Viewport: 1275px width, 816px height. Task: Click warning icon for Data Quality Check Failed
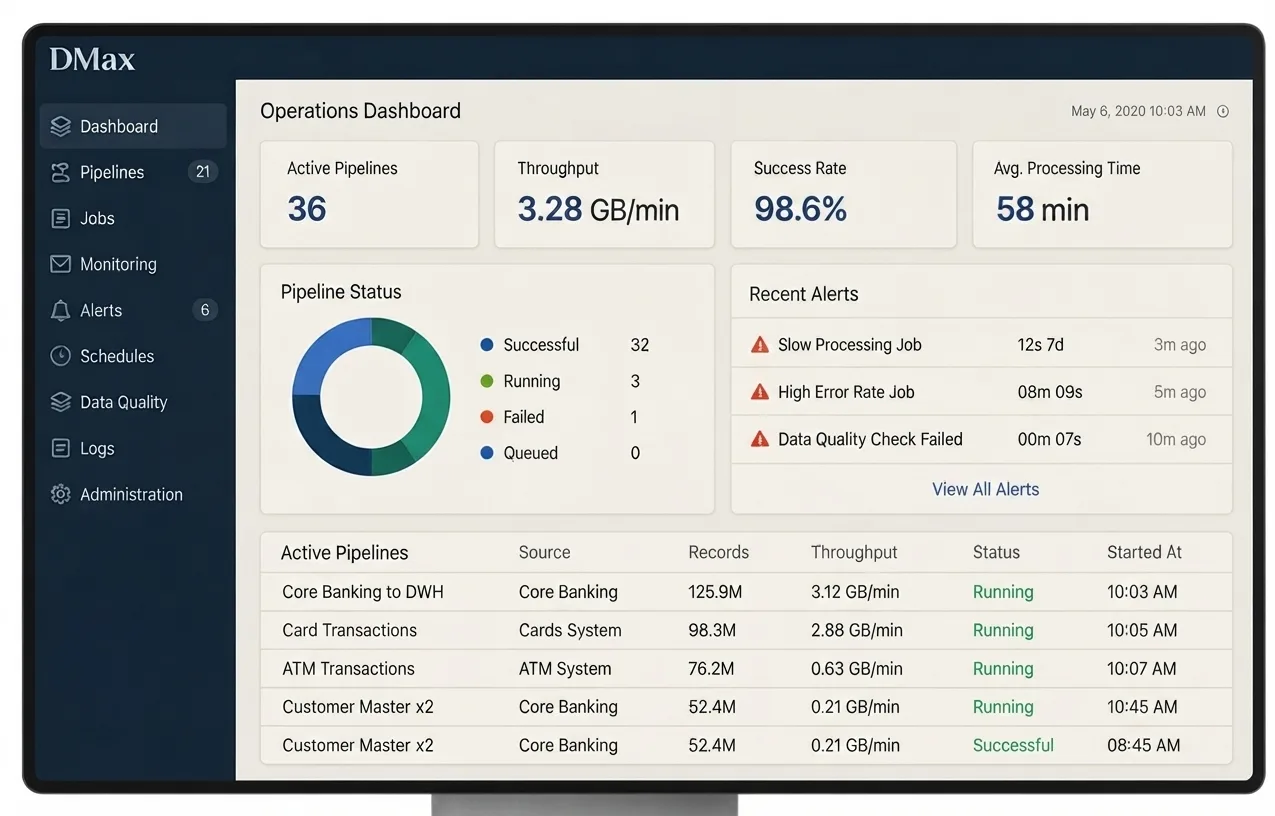tap(760, 439)
